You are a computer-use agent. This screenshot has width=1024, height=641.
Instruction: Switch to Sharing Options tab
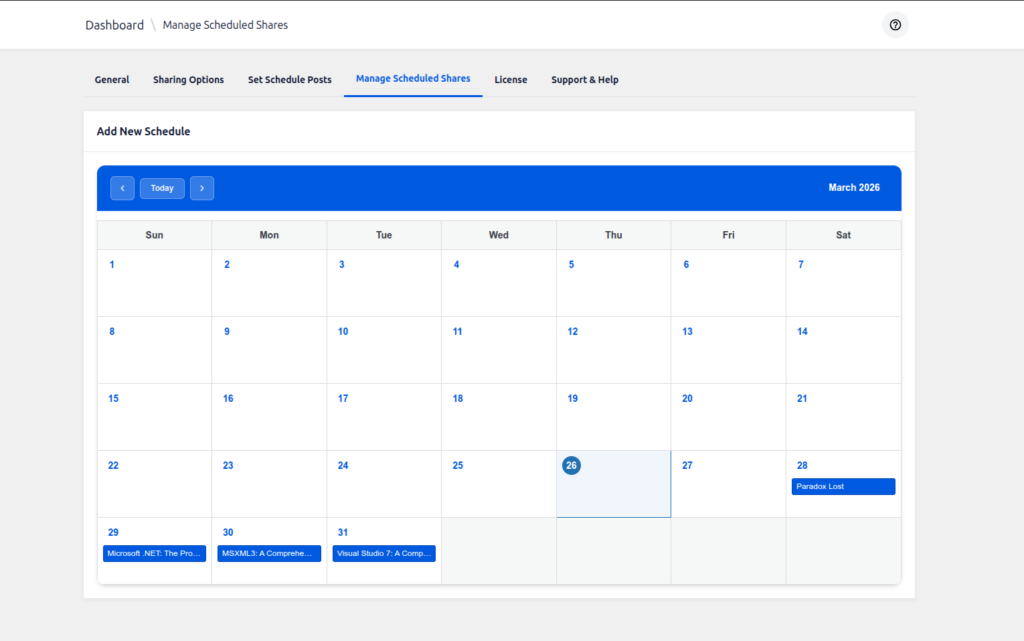pyautogui.click(x=188, y=80)
